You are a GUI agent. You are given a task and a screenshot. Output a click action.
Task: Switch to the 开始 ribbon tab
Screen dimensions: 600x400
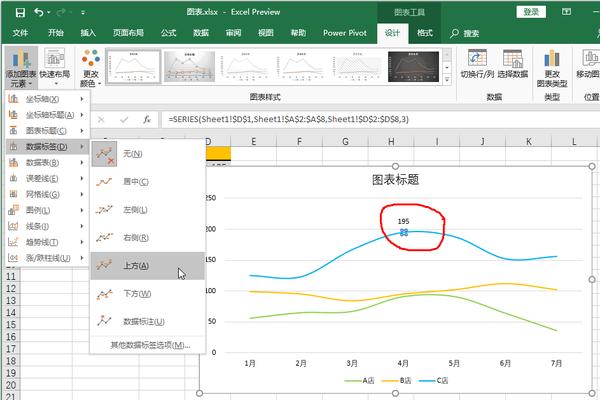point(55,33)
